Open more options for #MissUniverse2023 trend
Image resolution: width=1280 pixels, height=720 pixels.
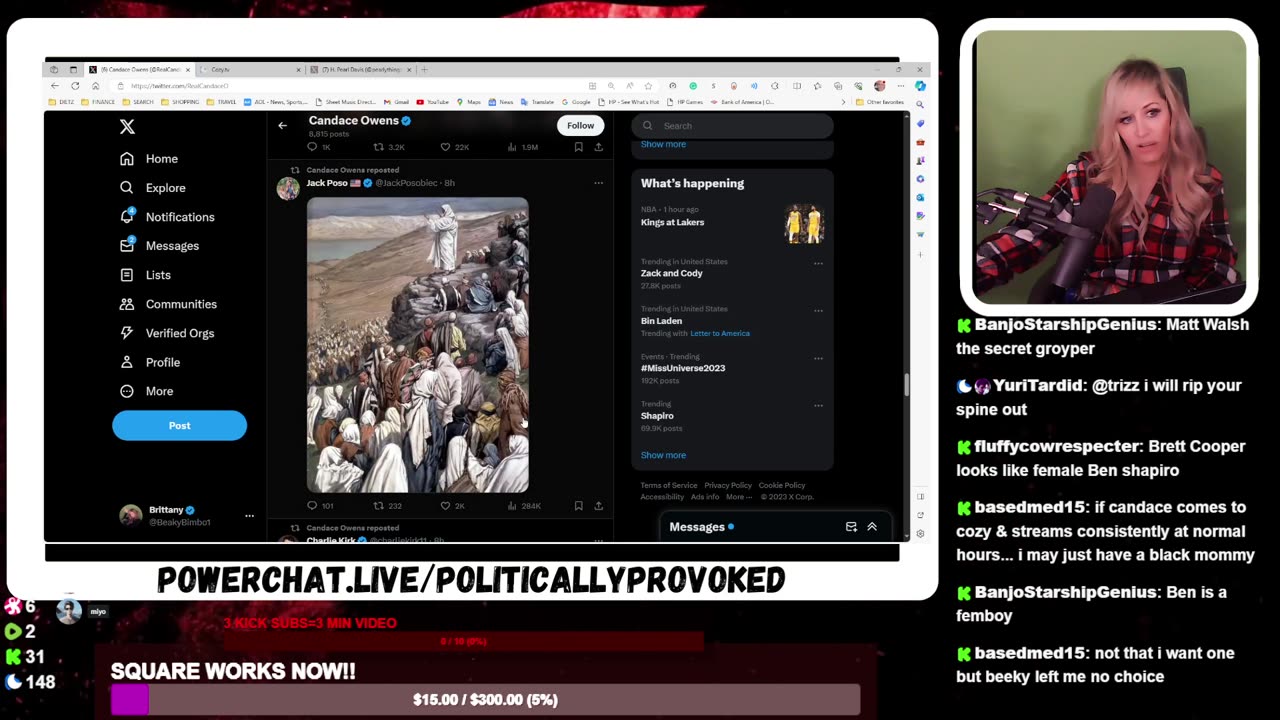point(818,358)
